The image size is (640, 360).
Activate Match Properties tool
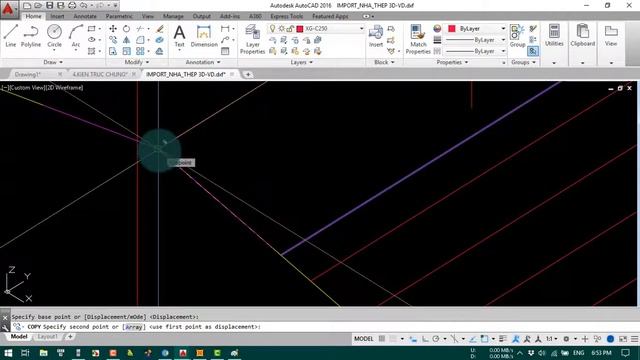(x=418, y=39)
